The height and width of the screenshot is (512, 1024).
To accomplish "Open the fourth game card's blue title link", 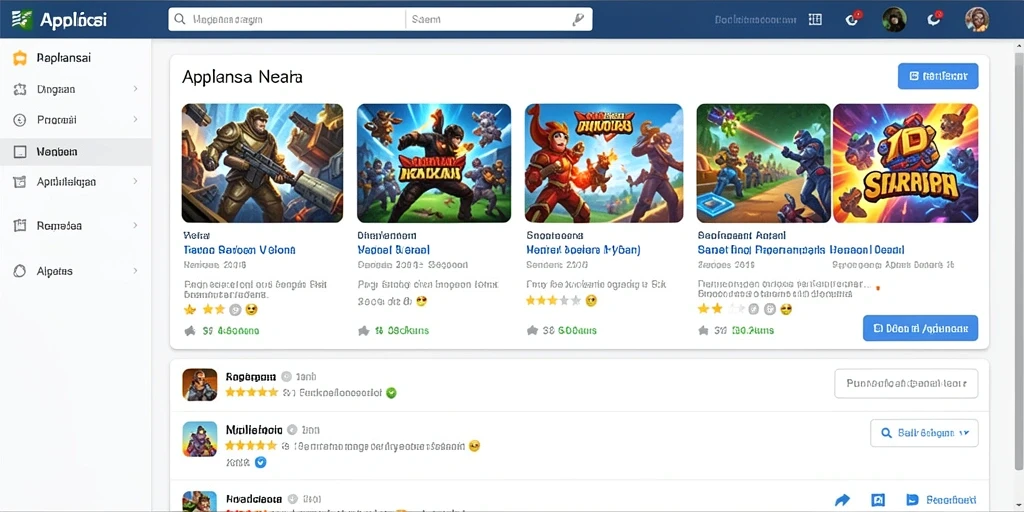I will coord(801,250).
